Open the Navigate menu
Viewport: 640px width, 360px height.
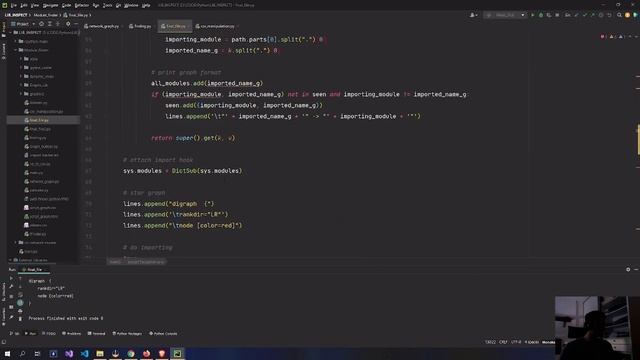coord(51,5)
